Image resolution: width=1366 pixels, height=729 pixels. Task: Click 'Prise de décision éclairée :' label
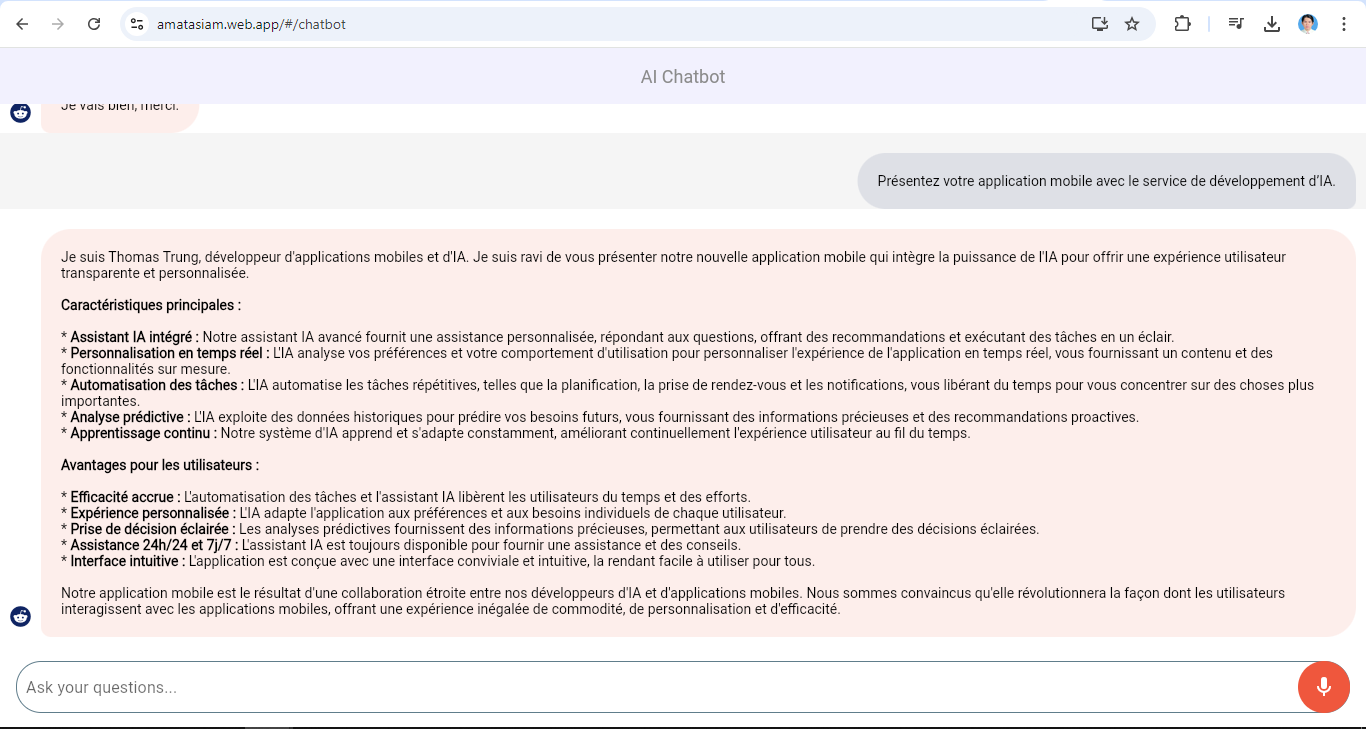click(153, 529)
